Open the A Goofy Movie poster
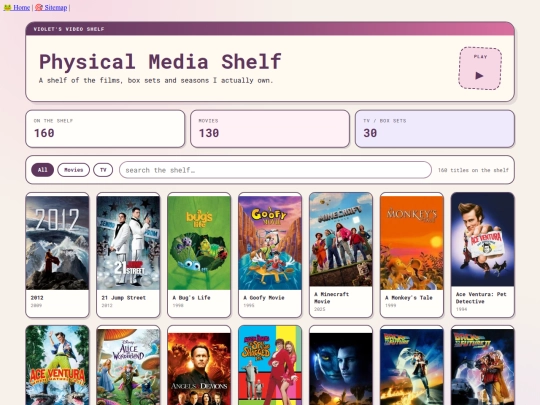Image resolution: width=540 pixels, height=405 pixels. 270,243
